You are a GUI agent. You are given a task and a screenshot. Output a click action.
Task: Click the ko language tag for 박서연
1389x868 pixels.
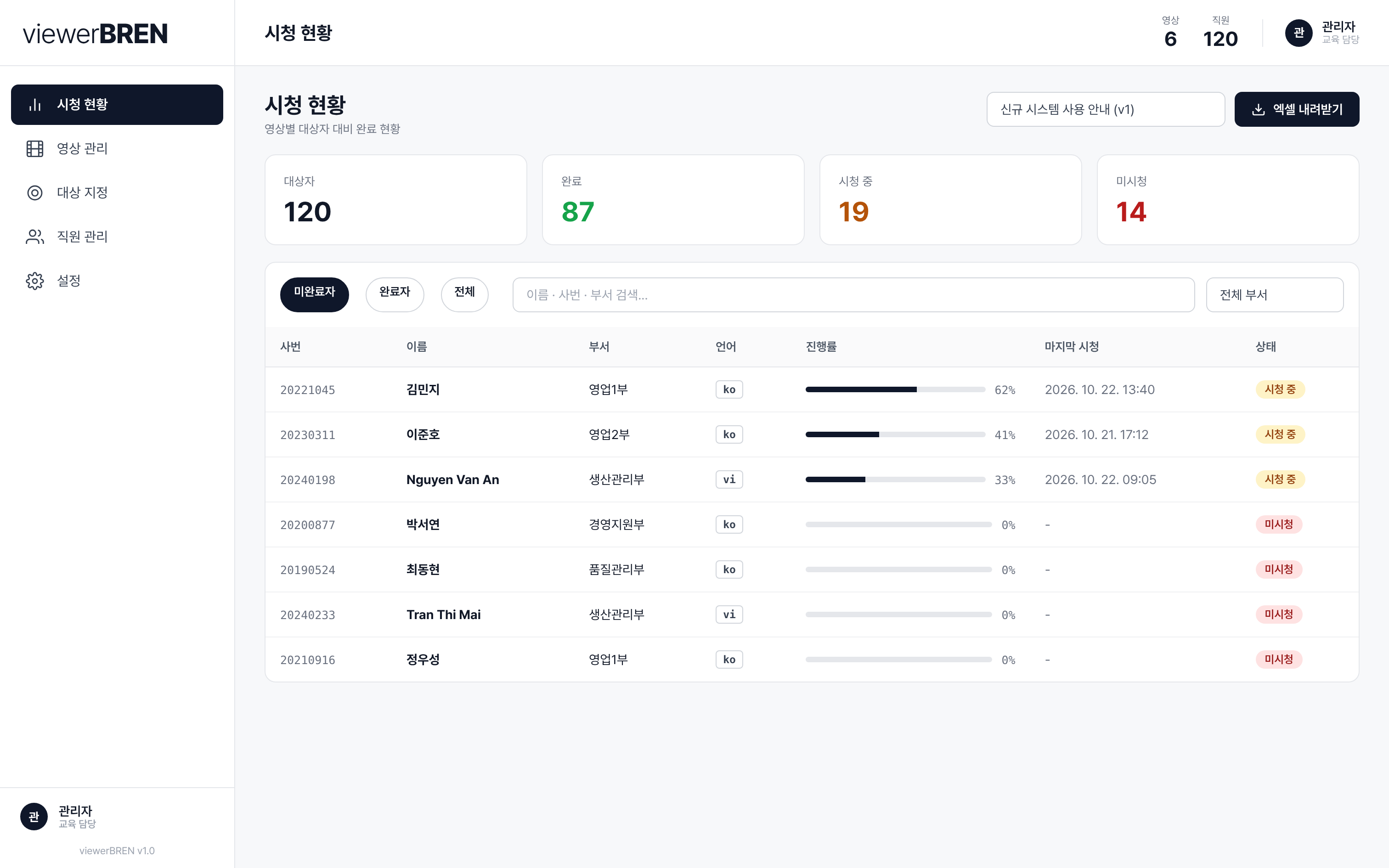[729, 524]
